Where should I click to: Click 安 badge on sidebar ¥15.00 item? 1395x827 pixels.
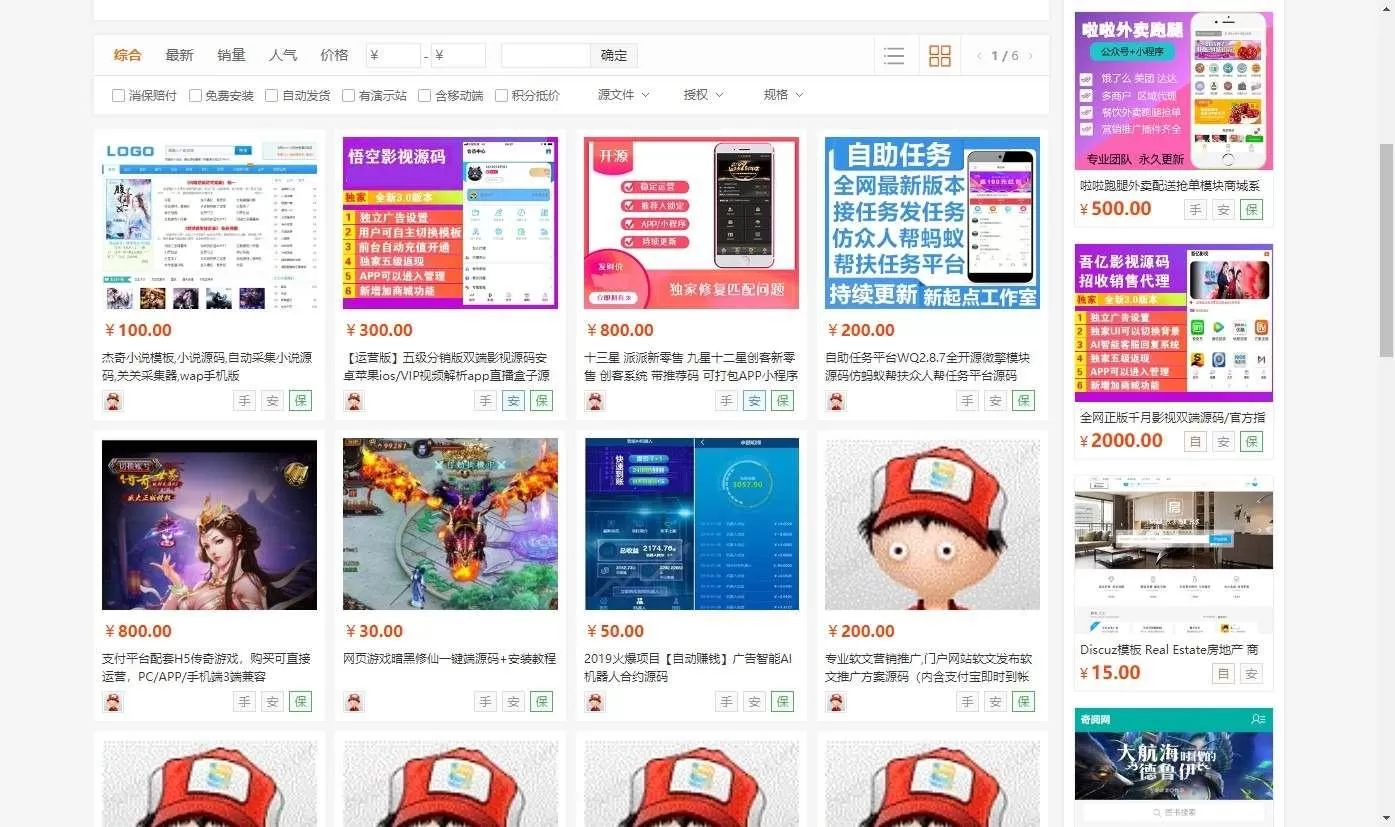[1252, 673]
